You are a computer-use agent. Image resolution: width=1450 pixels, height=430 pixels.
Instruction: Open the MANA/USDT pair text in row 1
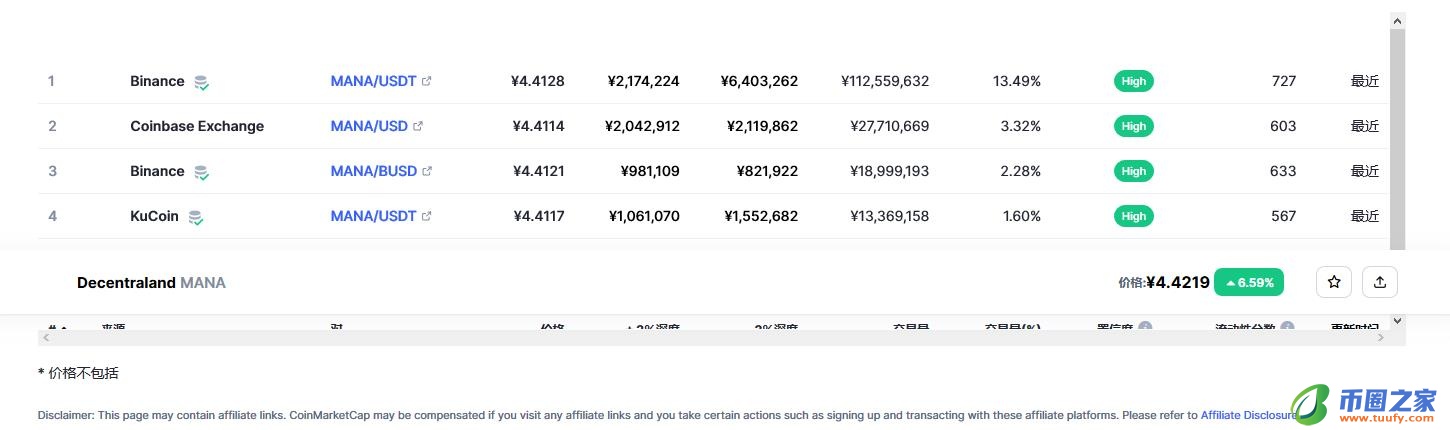click(373, 81)
